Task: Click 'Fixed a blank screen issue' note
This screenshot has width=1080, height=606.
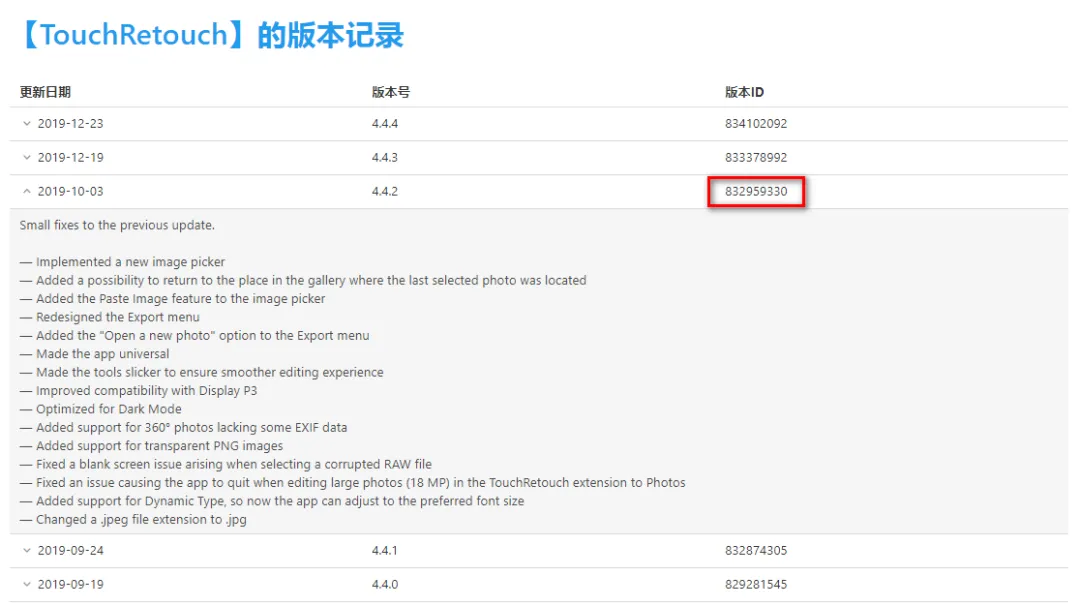Action: [226, 465]
